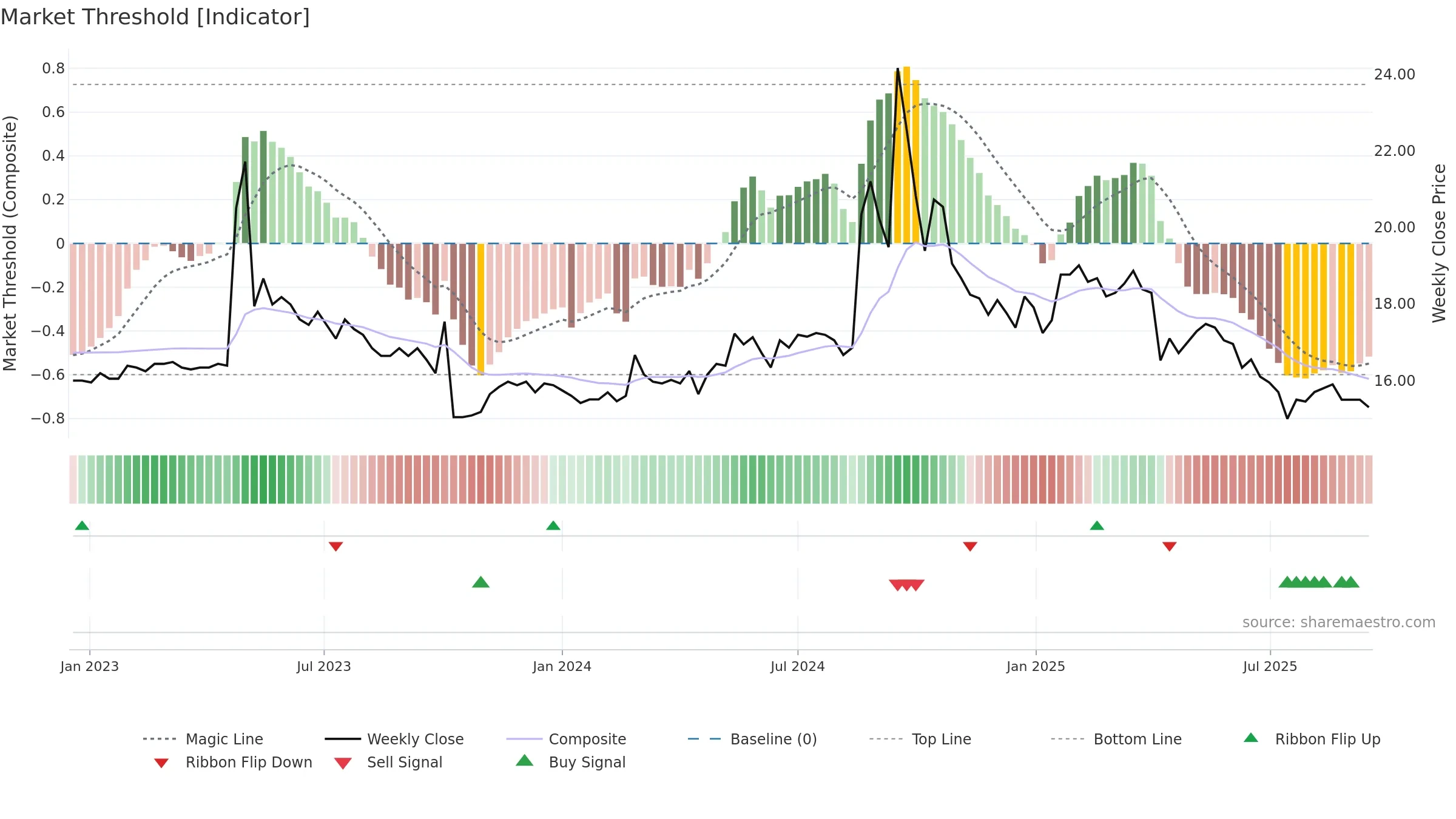Click the 20.00 price axis label

[x=1395, y=227]
